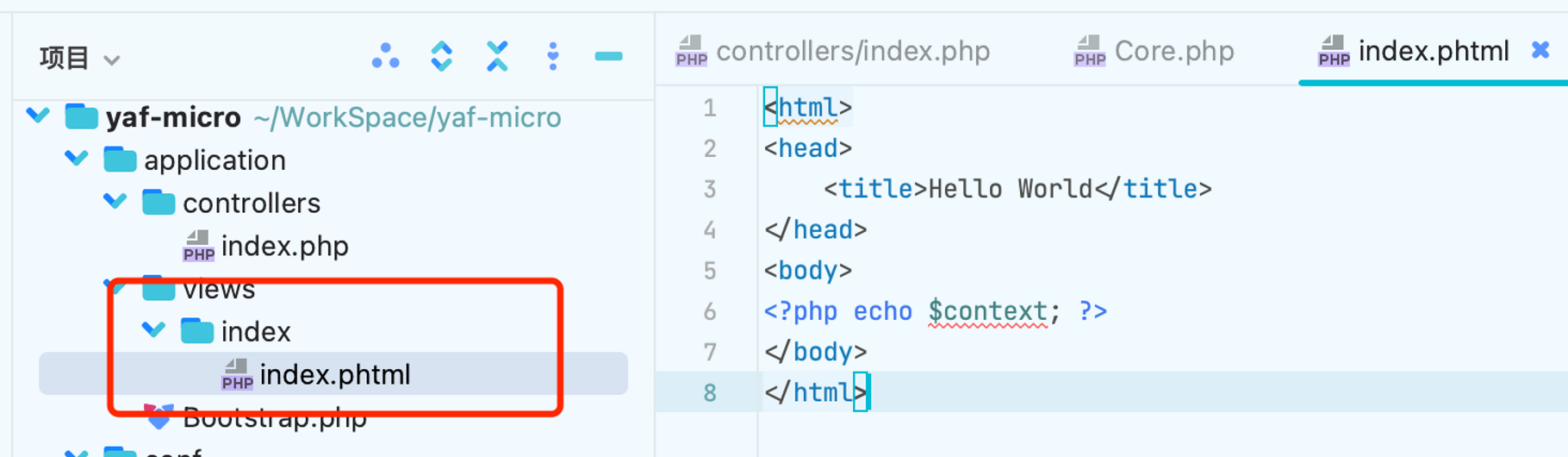
Task: Collapse the index folder under views
Action: point(153,330)
